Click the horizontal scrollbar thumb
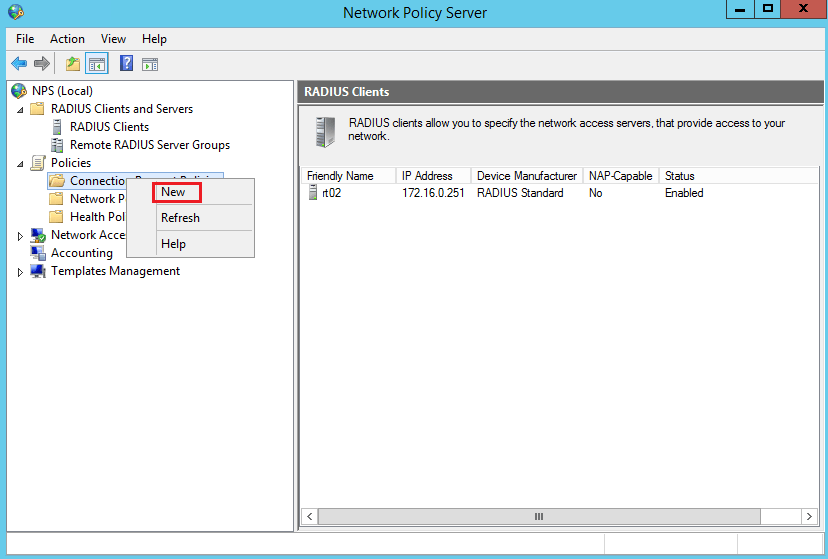This screenshot has height=559, width=828. click(x=539, y=516)
